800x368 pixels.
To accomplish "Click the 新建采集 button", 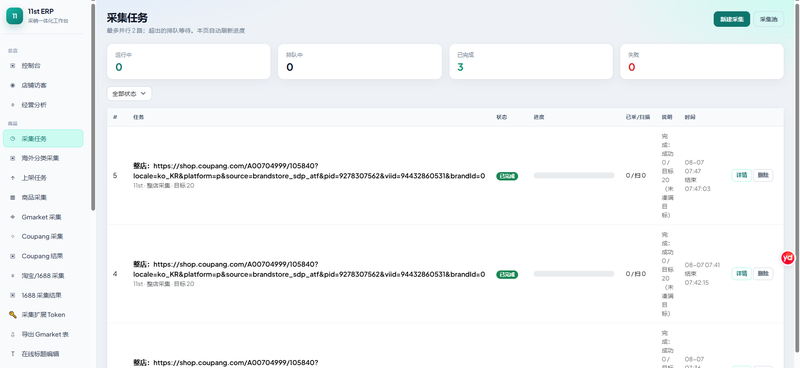I will click(x=732, y=19).
